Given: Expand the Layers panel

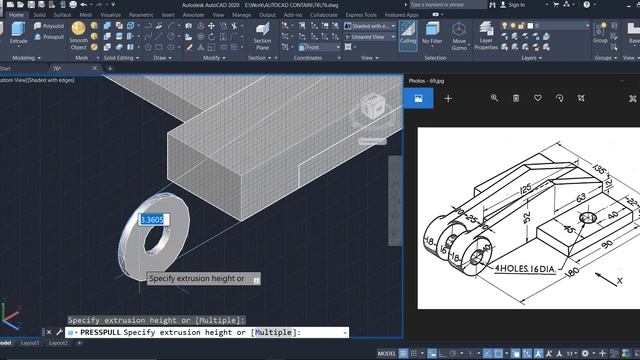Looking at the screenshot, I should (531, 58).
